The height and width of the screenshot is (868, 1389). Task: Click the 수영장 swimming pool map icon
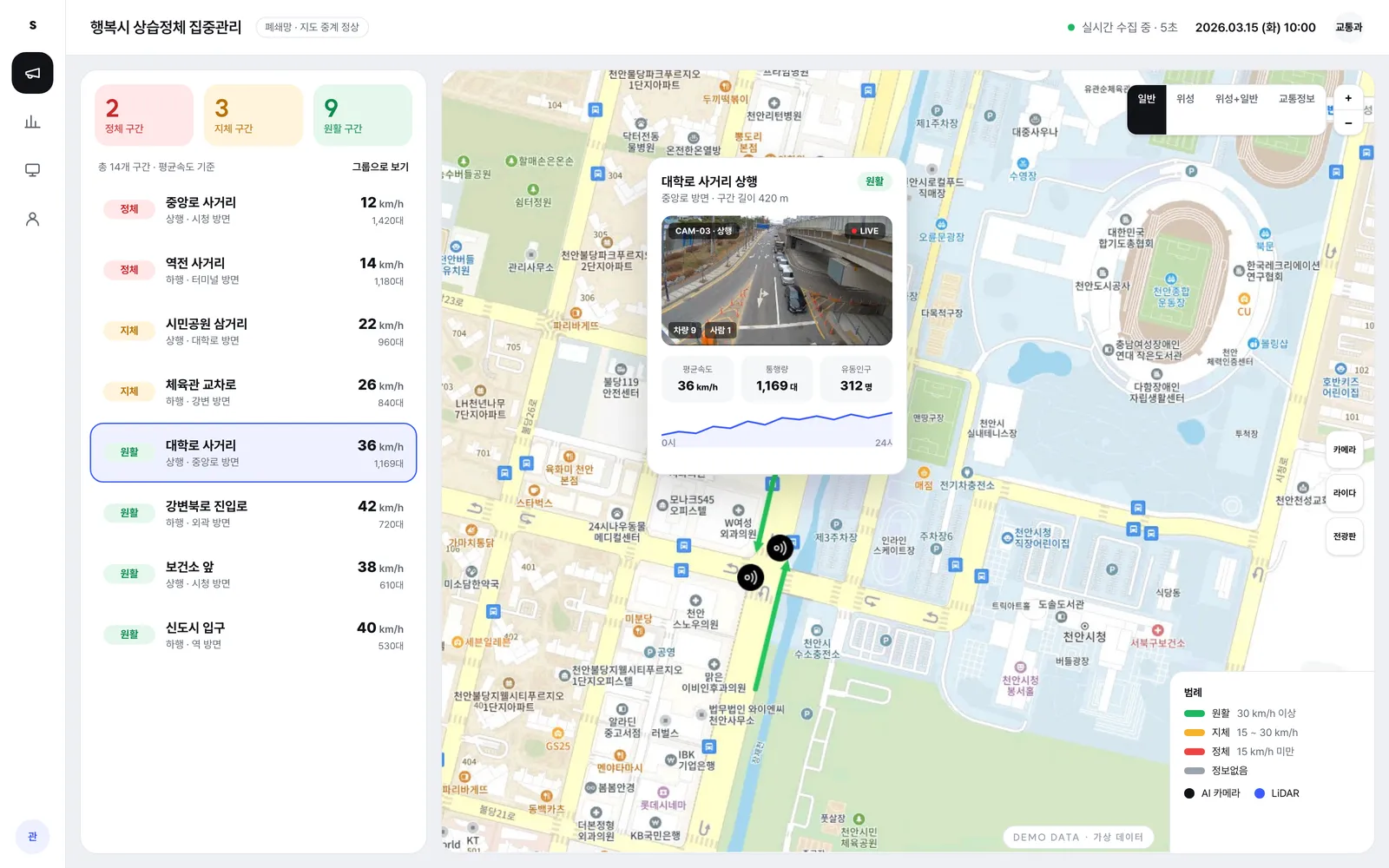coord(1023,163)
